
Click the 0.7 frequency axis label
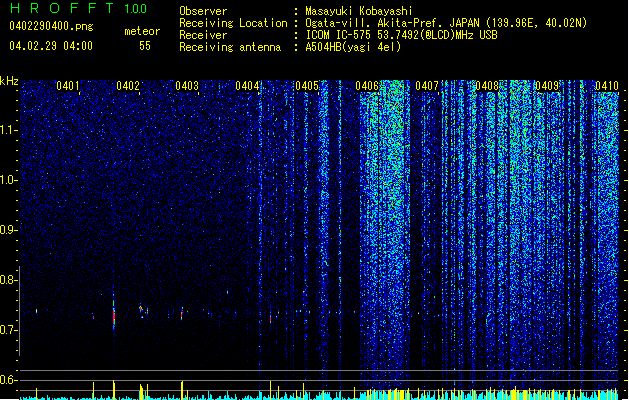pos(8,330)
